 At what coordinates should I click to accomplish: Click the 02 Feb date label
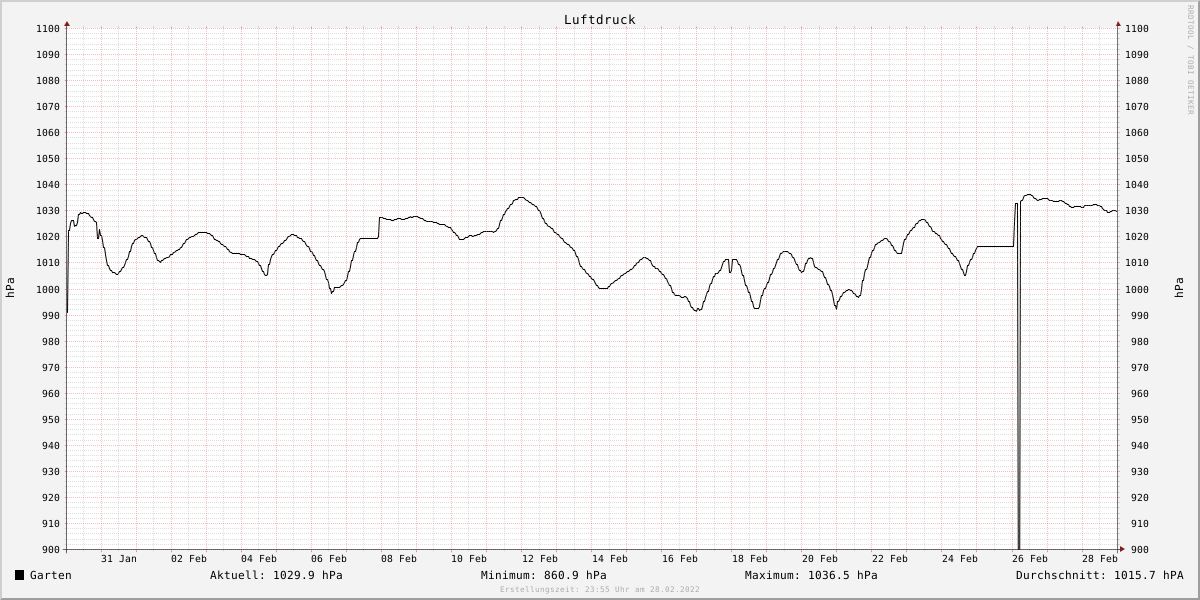189,558
